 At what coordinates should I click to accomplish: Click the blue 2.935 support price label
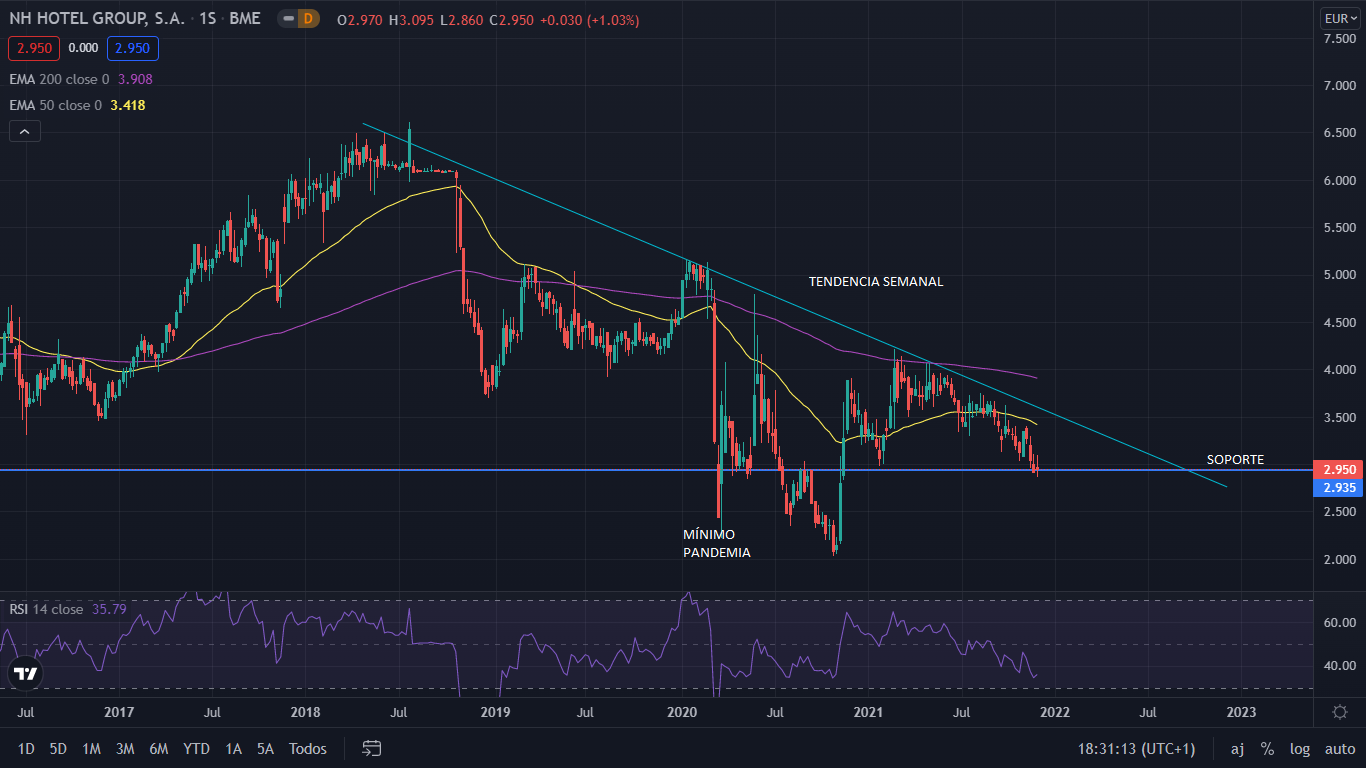point(1338,487)
